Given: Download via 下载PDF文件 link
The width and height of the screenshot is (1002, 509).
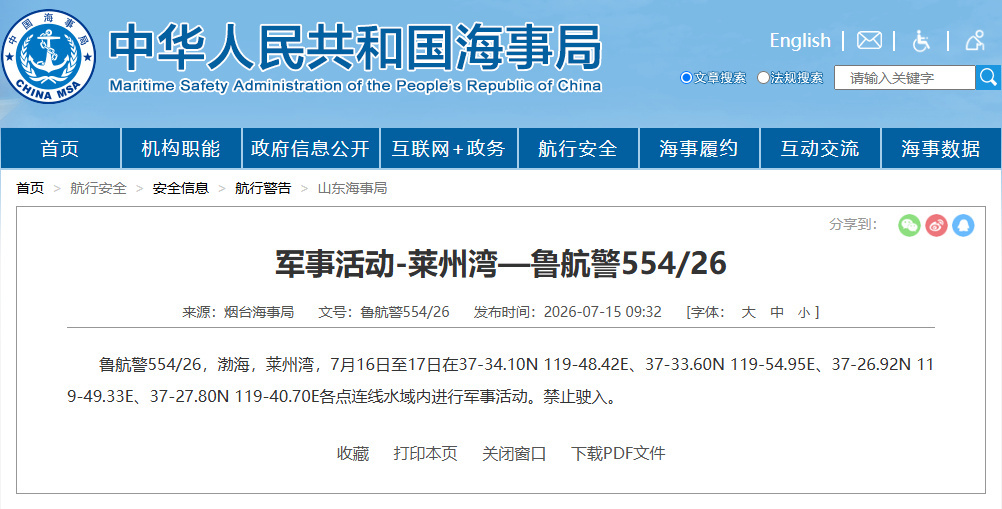Looking at the screenshot, I should click(x=618, y=453).
